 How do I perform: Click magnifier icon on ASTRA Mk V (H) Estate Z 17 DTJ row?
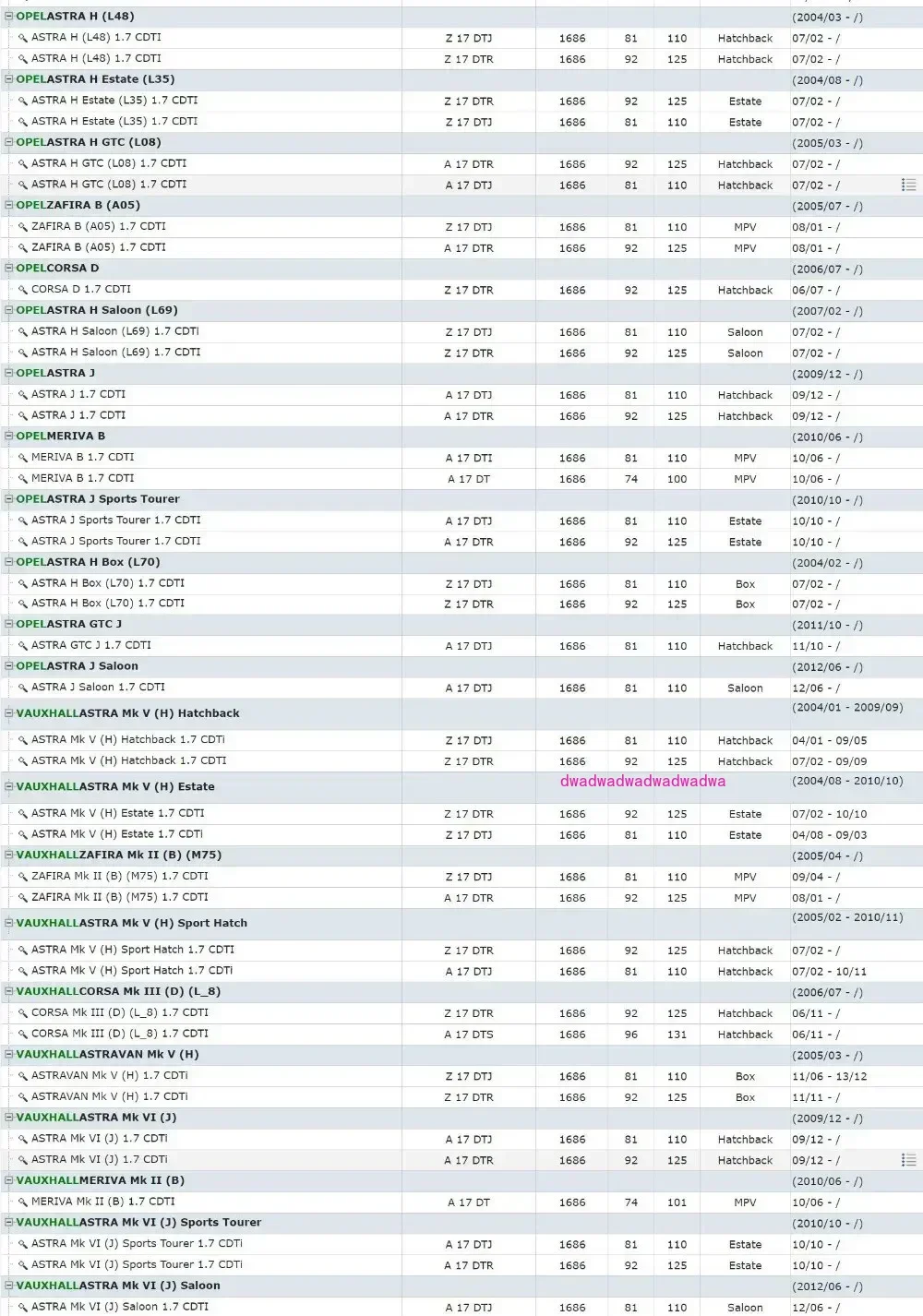23,834
